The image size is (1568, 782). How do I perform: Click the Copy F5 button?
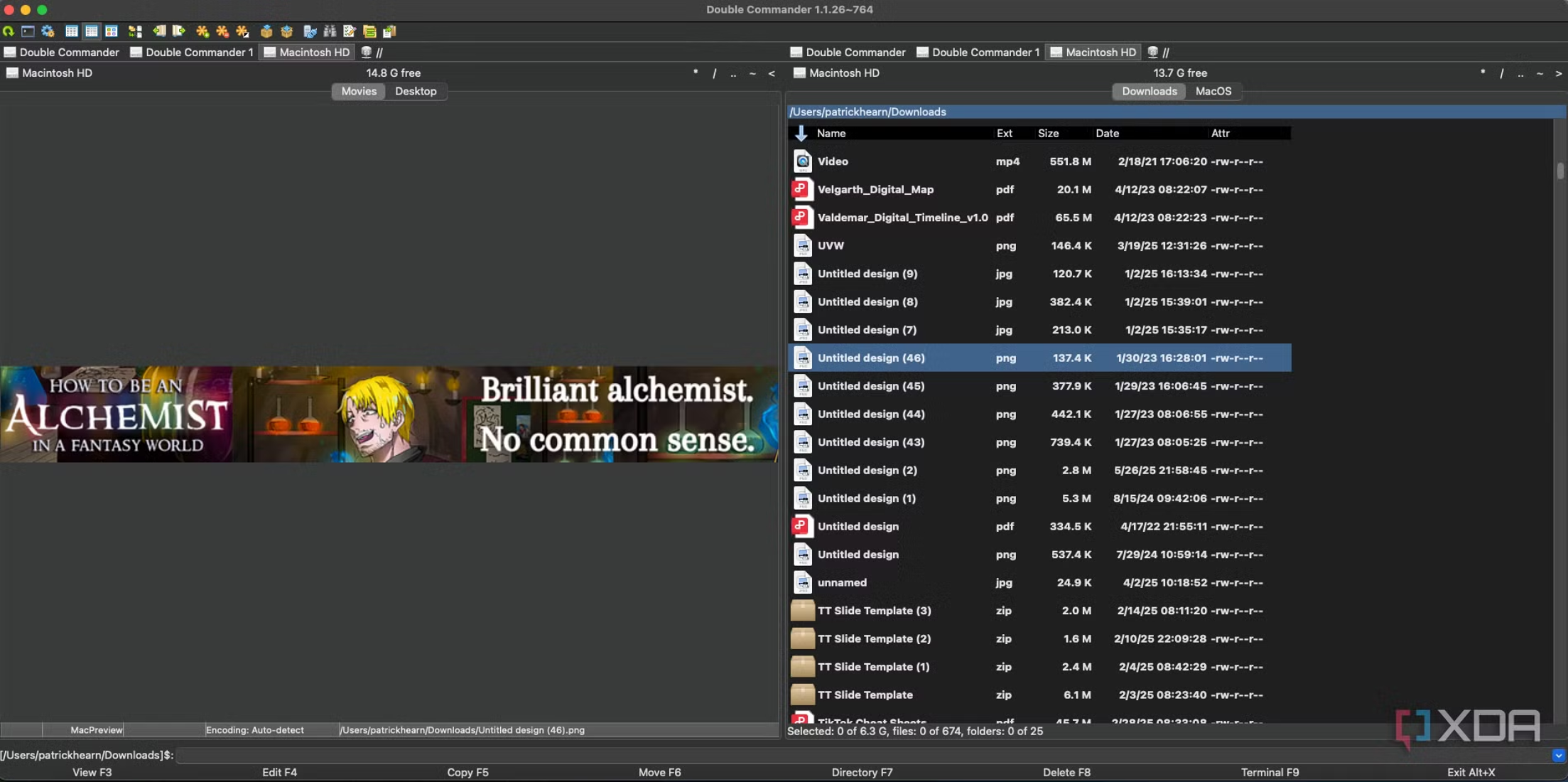pyautogui.click(x=467, y=772)
